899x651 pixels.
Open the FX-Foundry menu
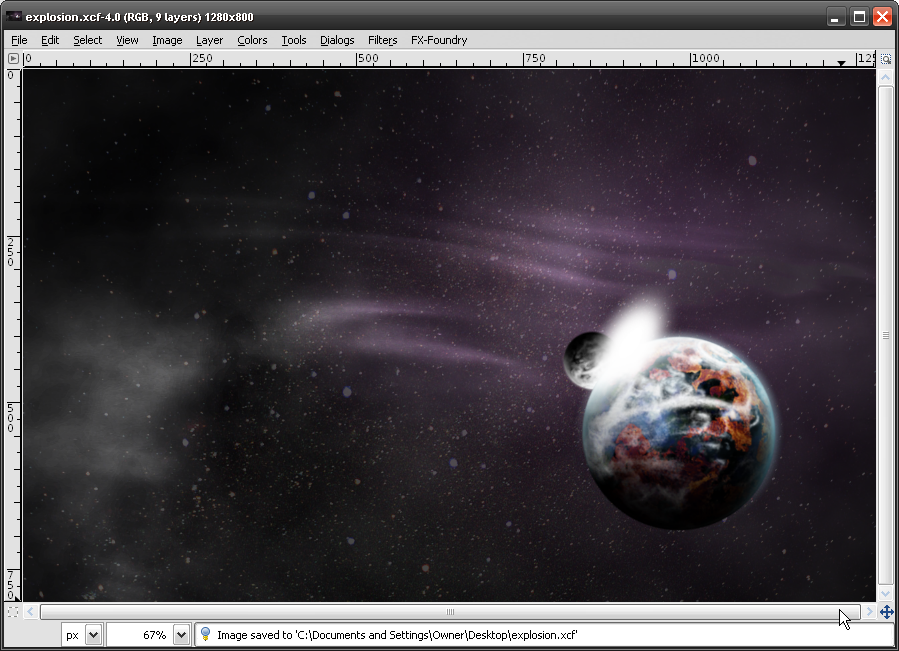439,40
